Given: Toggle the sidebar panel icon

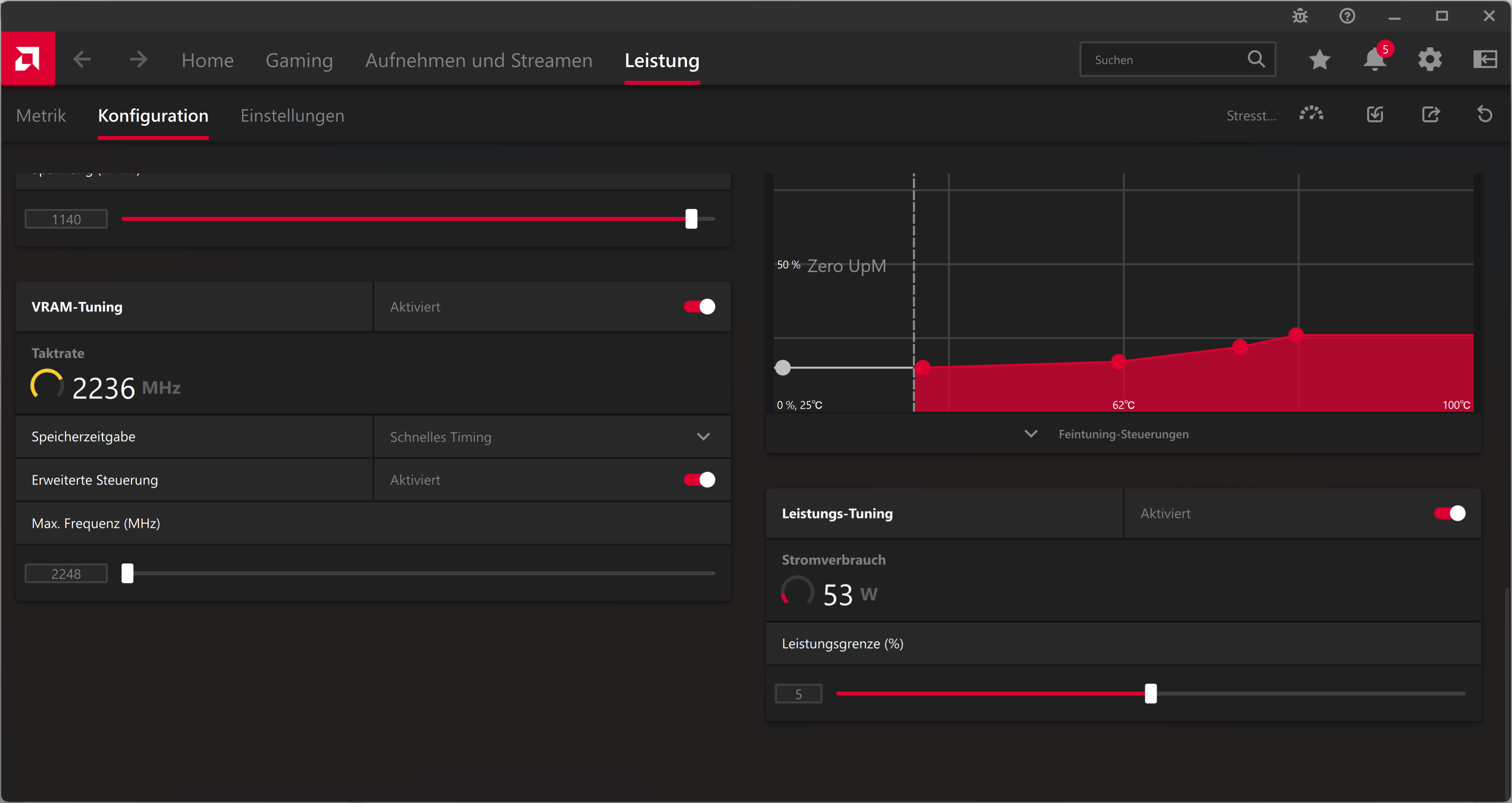Looking at the screenshot, I should [x=1484, y=59].
